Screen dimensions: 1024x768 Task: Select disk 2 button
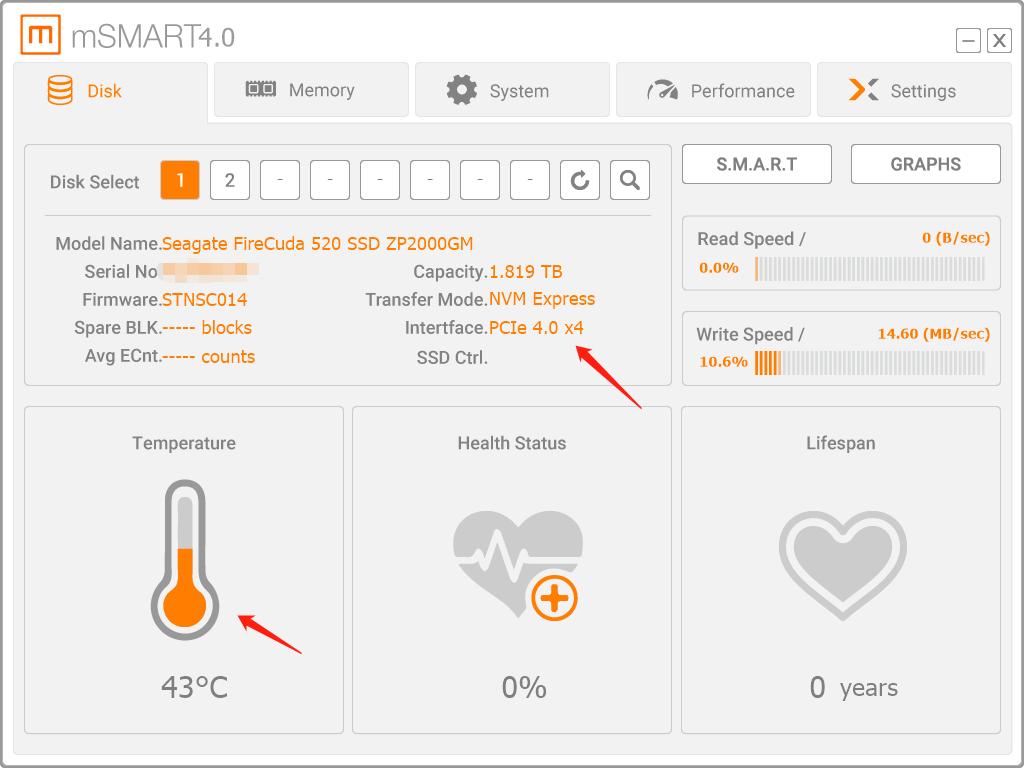click(230, 180)
